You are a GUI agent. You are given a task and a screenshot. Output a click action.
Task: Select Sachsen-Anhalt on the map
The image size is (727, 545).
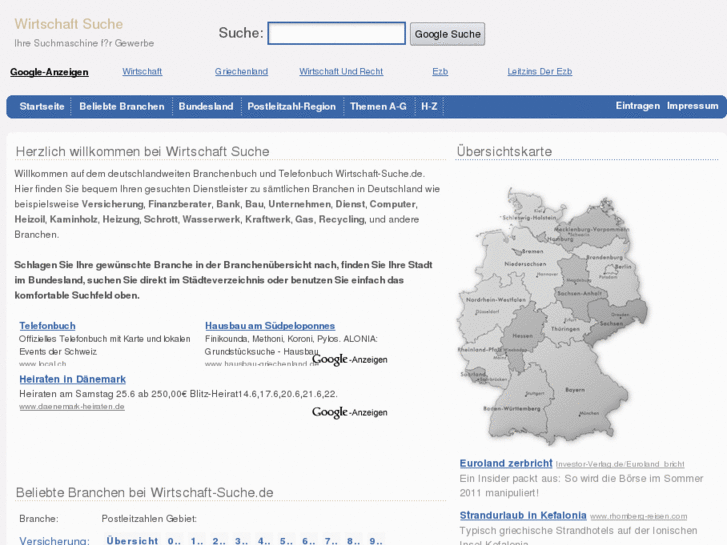579,293
